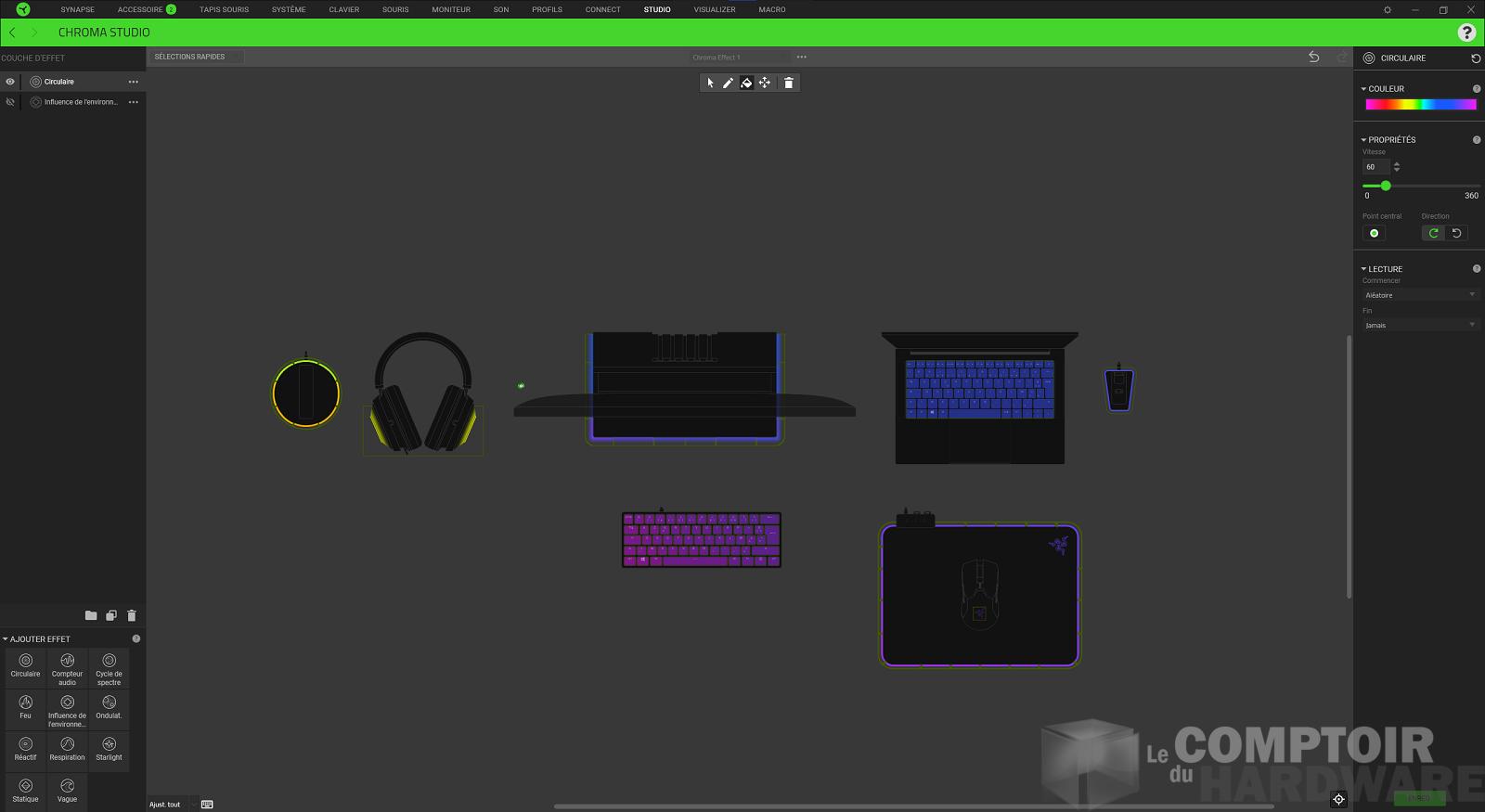Select the move tool in canvas toolbar
The width and height of the screenshot is (1485, 812).
pyautogui.click(x=765, y=83)
